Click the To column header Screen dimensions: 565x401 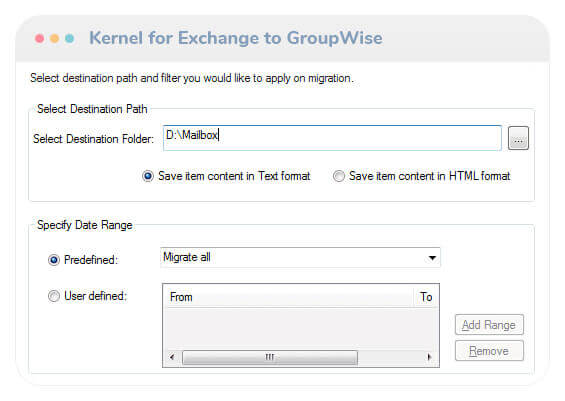[x=426, y=297]
